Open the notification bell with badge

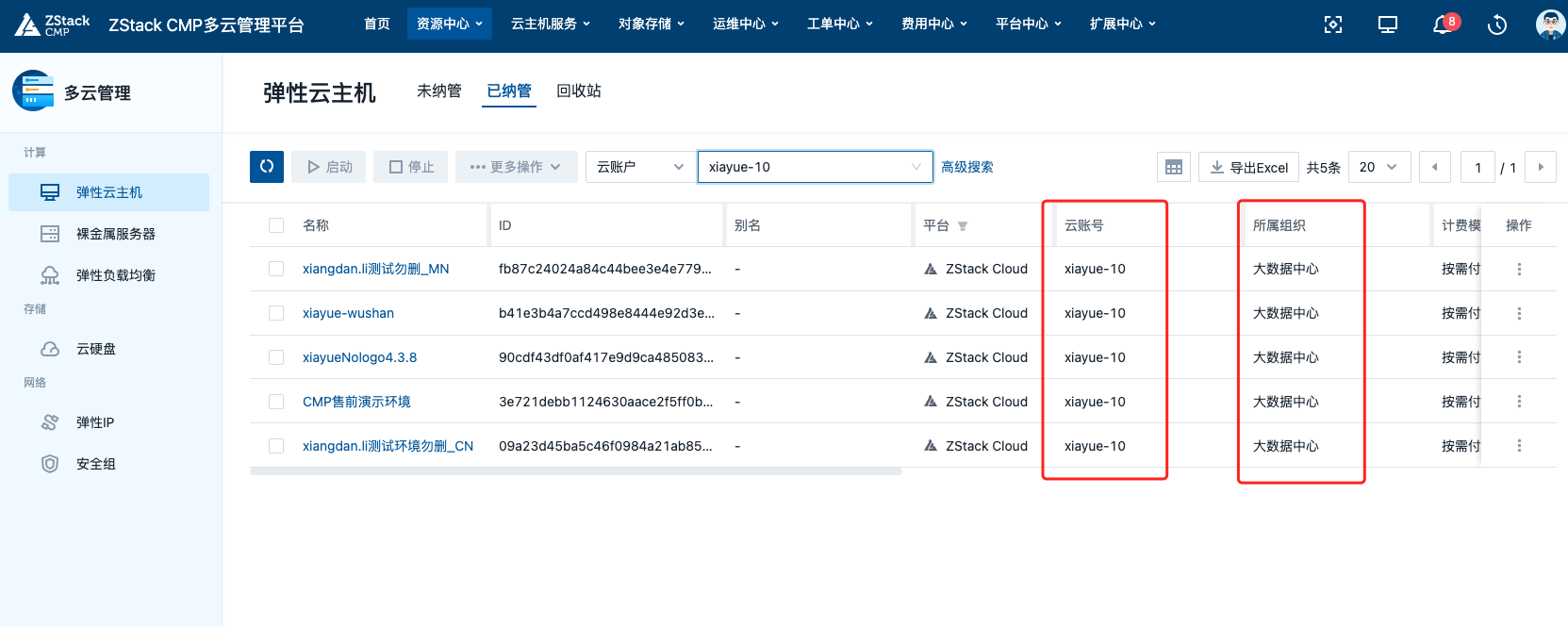click(x=1443, y=25)
